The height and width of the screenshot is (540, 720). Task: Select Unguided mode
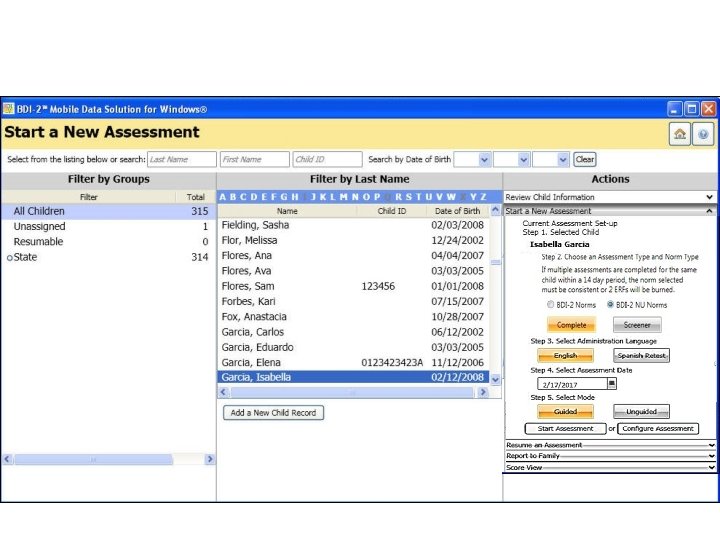[641, 411]
